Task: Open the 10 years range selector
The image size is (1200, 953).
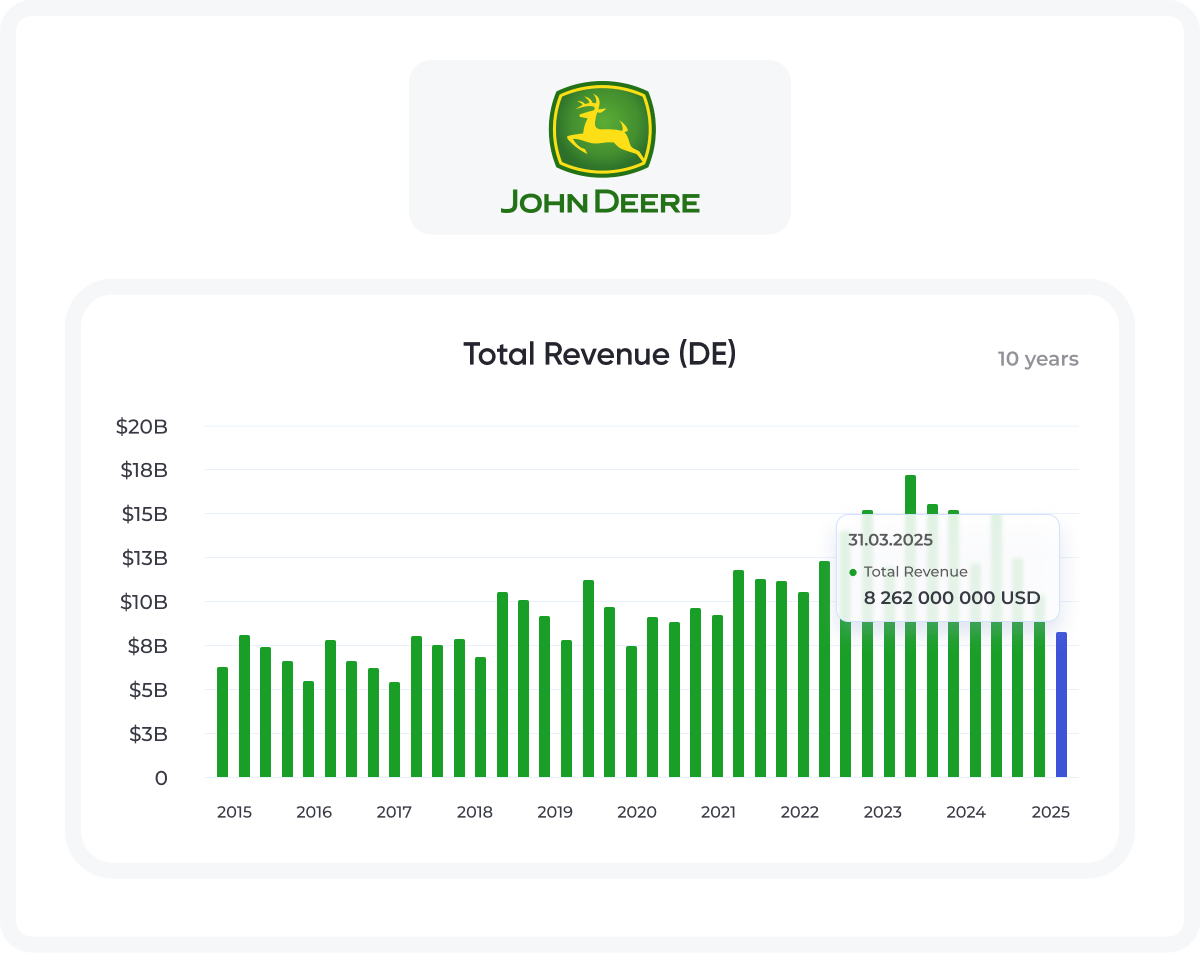Action: [1038, 359]
